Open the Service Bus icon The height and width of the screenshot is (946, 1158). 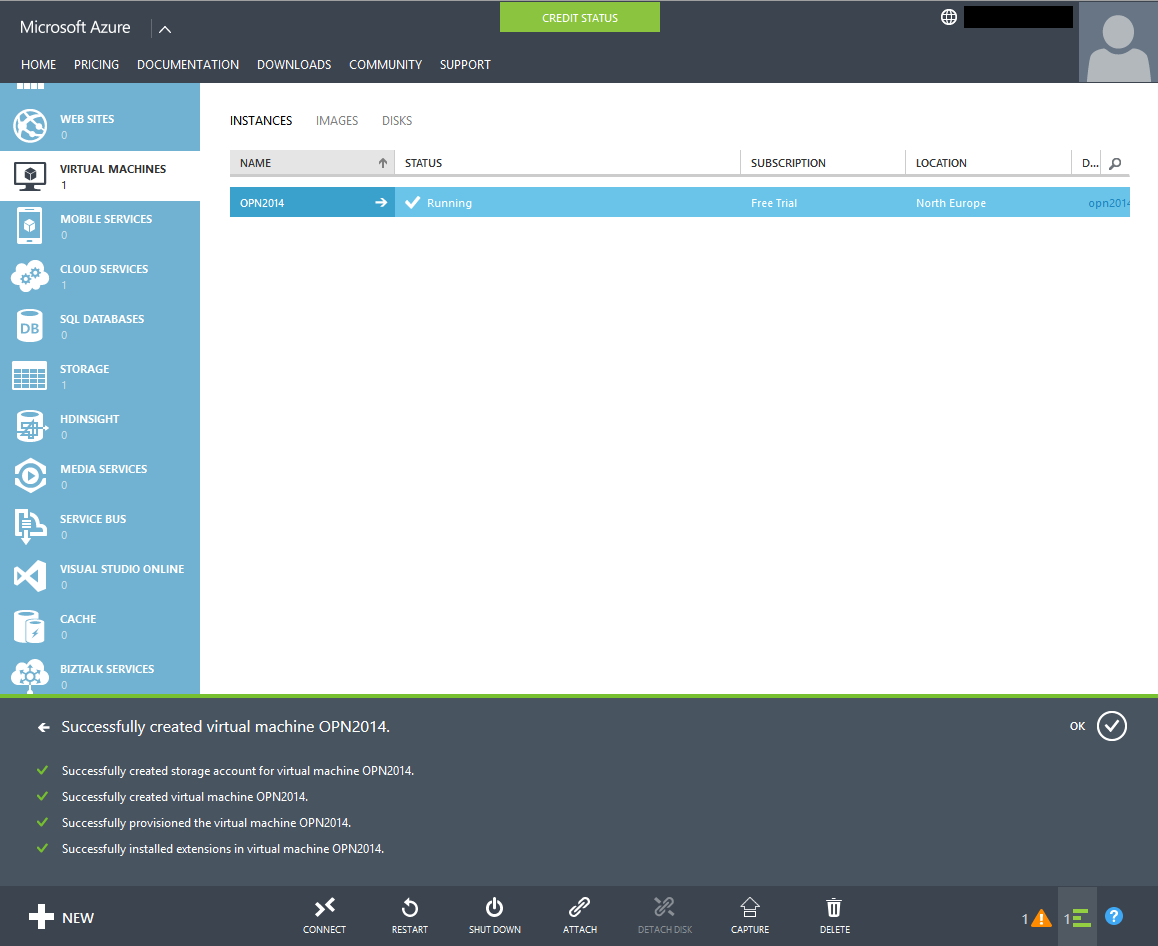point(30,527)
